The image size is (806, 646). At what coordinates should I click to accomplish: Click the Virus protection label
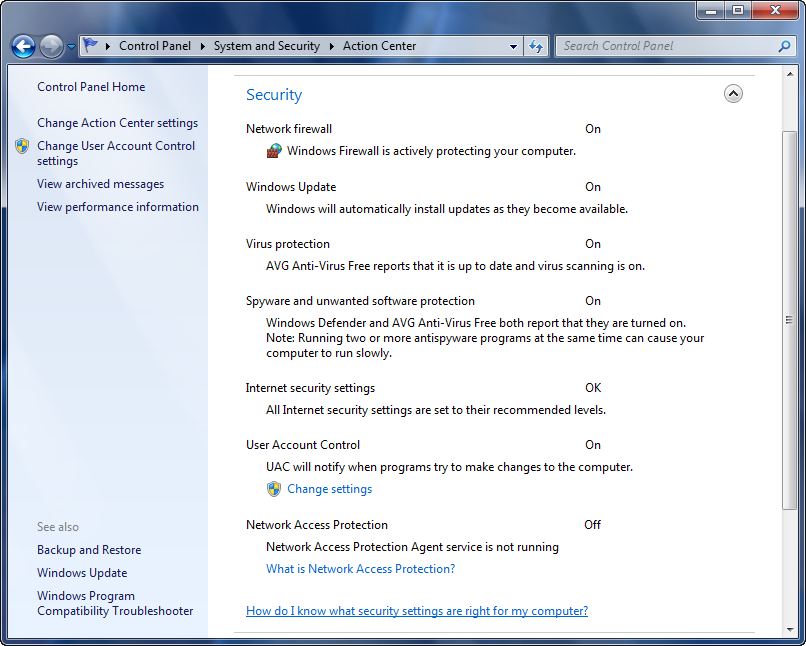click(287, 244)
